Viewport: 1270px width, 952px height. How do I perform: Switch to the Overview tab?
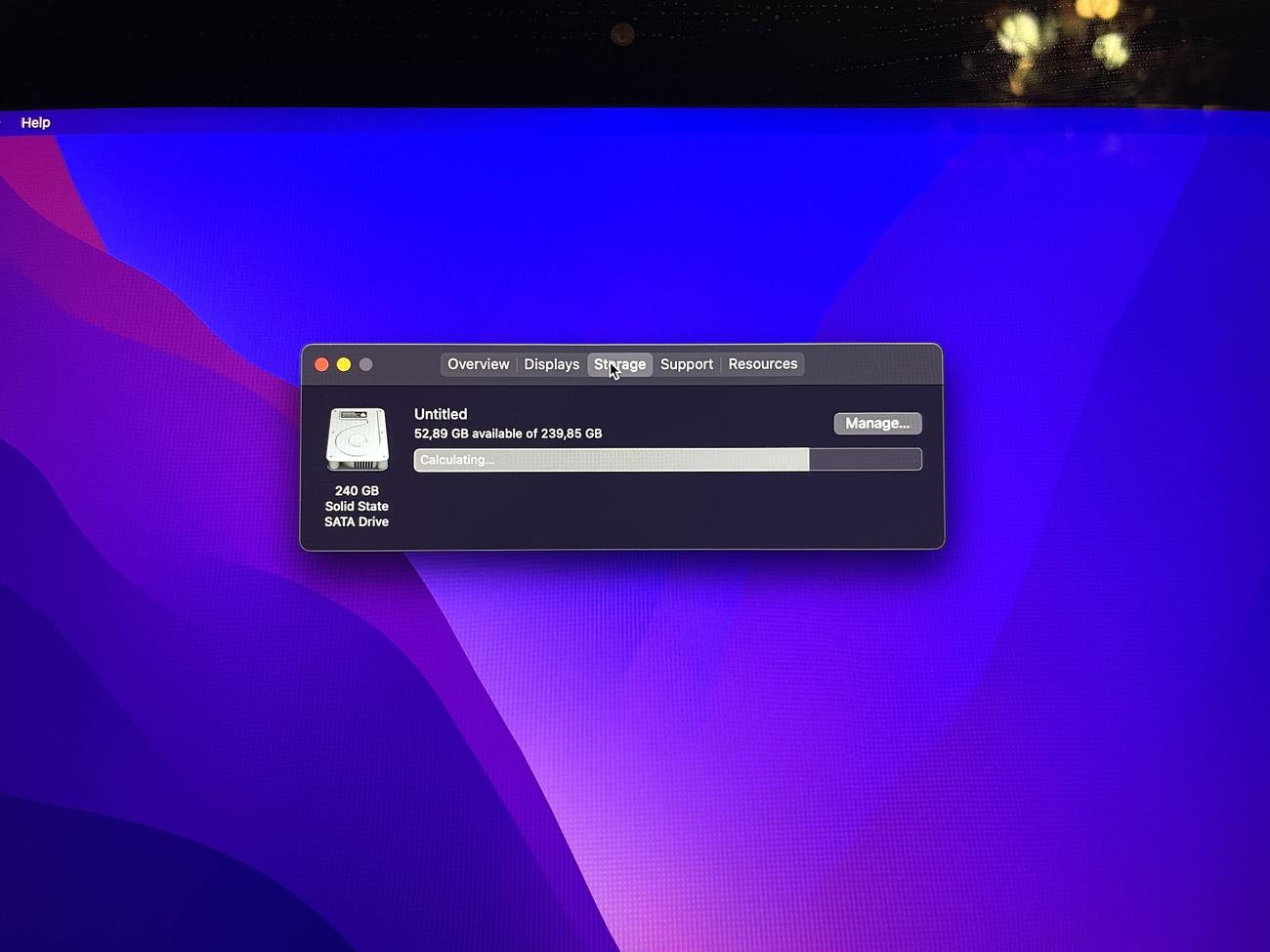pos(478,364)
